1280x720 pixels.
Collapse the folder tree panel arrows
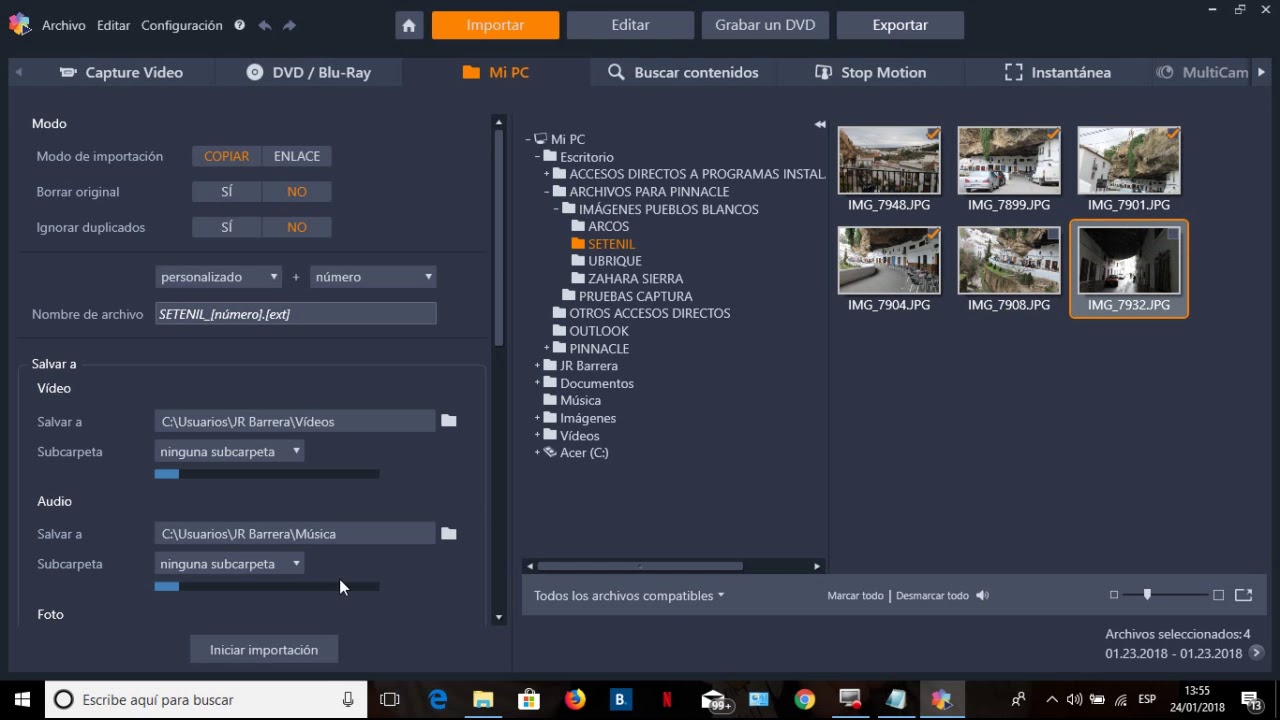(x=820, y=124)
